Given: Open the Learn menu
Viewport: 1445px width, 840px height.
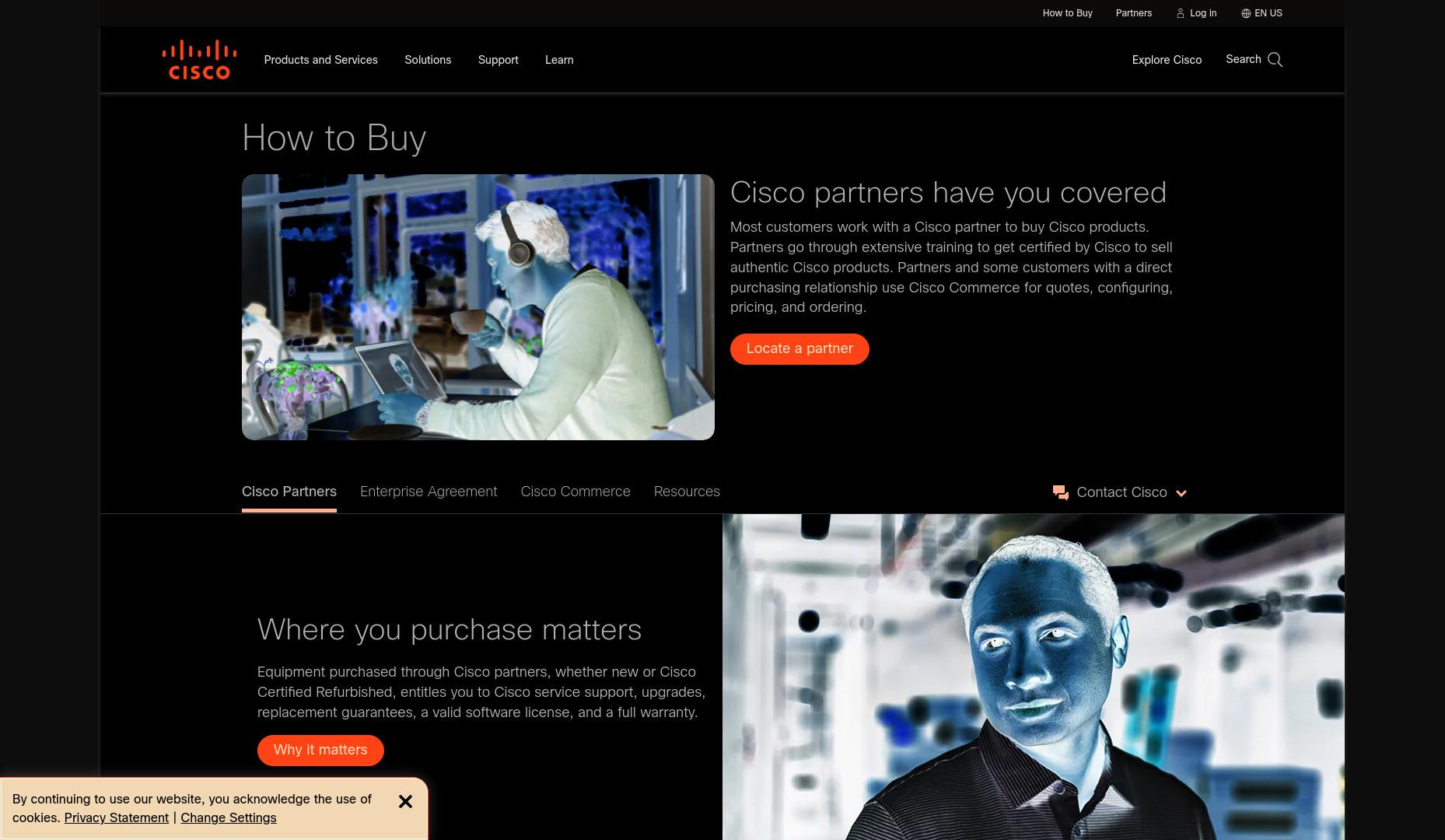Looking at the screenshot, I should click(x=559, y=60).
